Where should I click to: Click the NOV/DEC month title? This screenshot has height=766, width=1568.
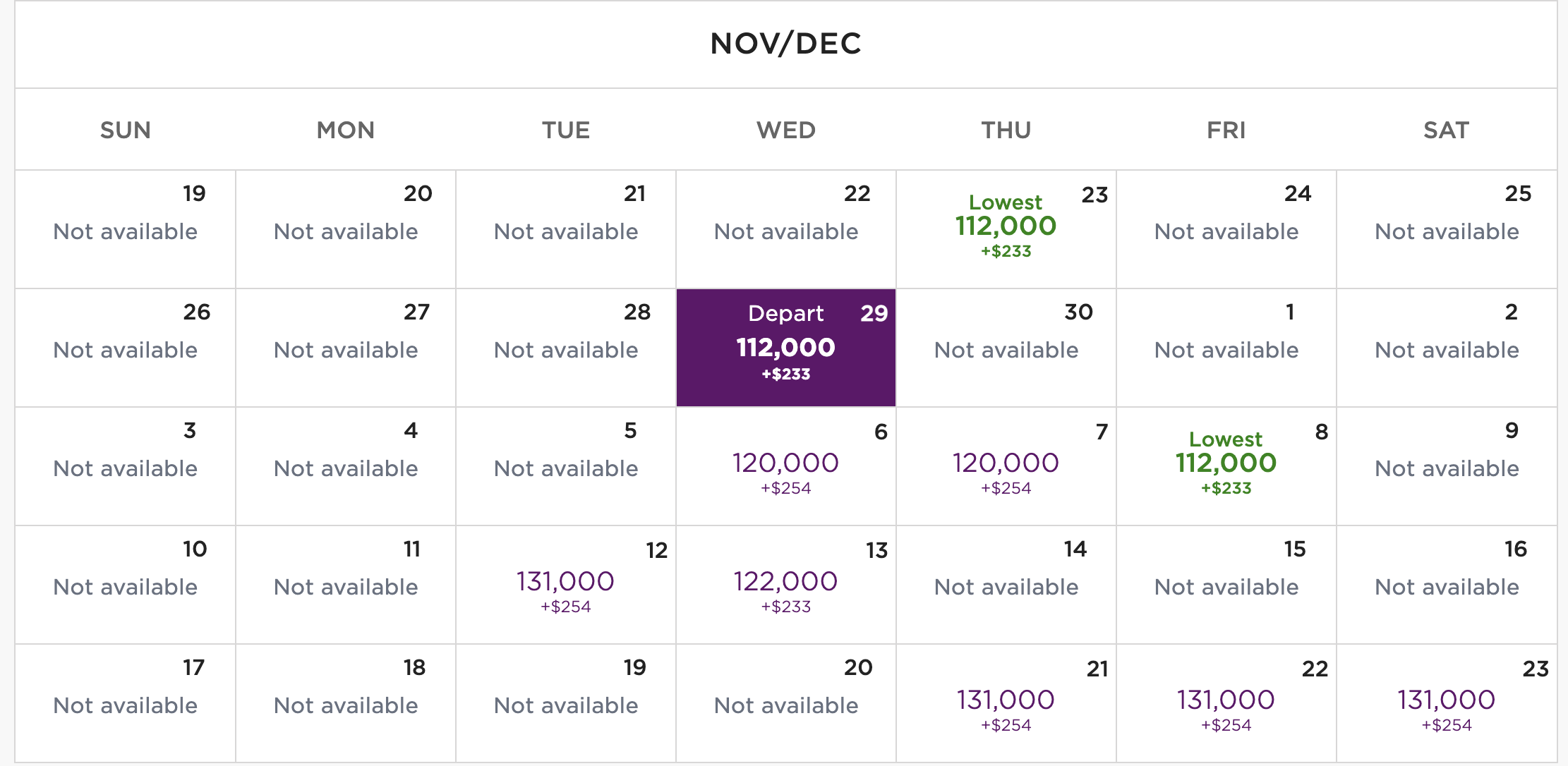tap(786, 43)
